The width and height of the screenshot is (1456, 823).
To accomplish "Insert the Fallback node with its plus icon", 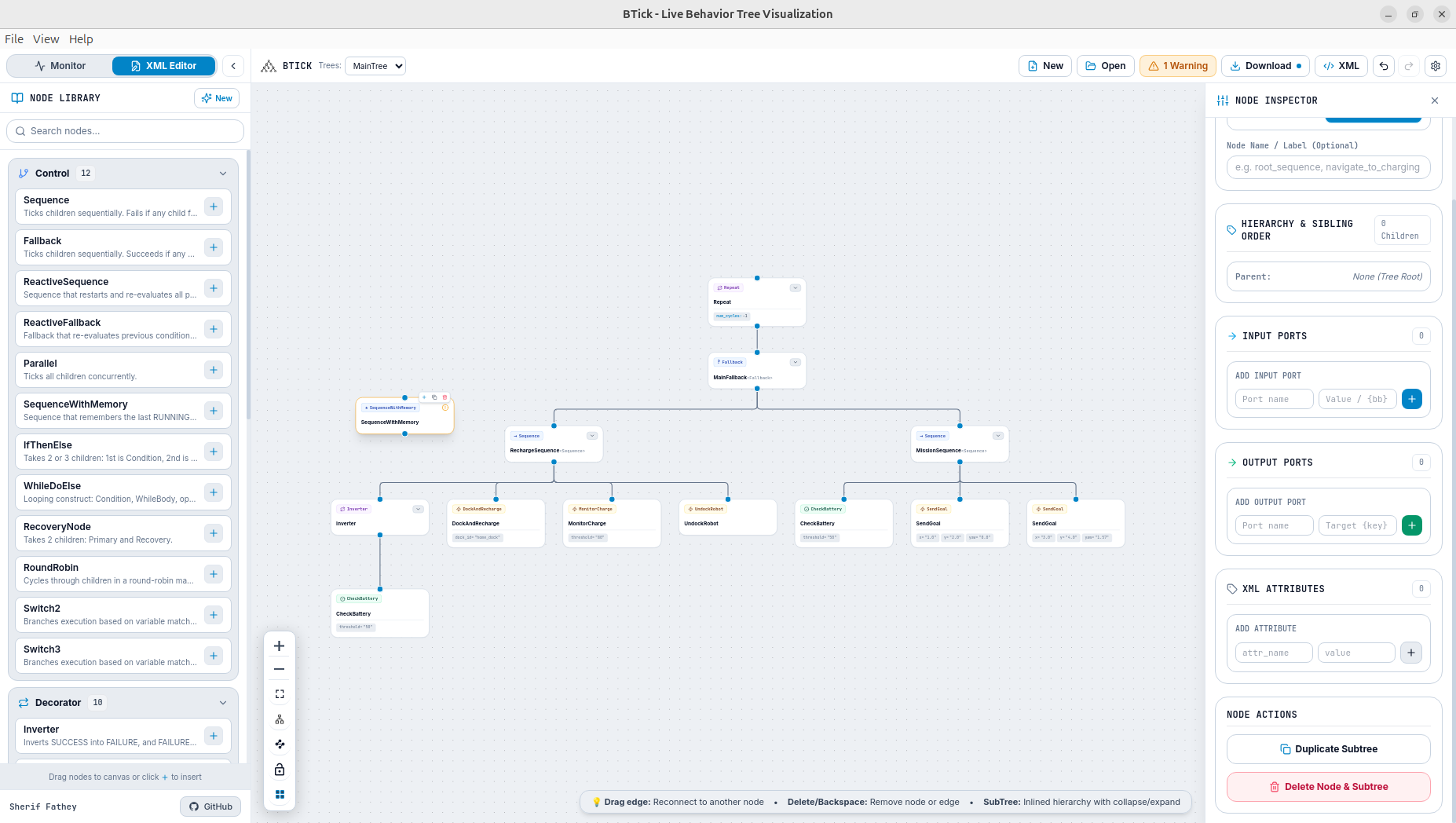I will click(214, 247).
